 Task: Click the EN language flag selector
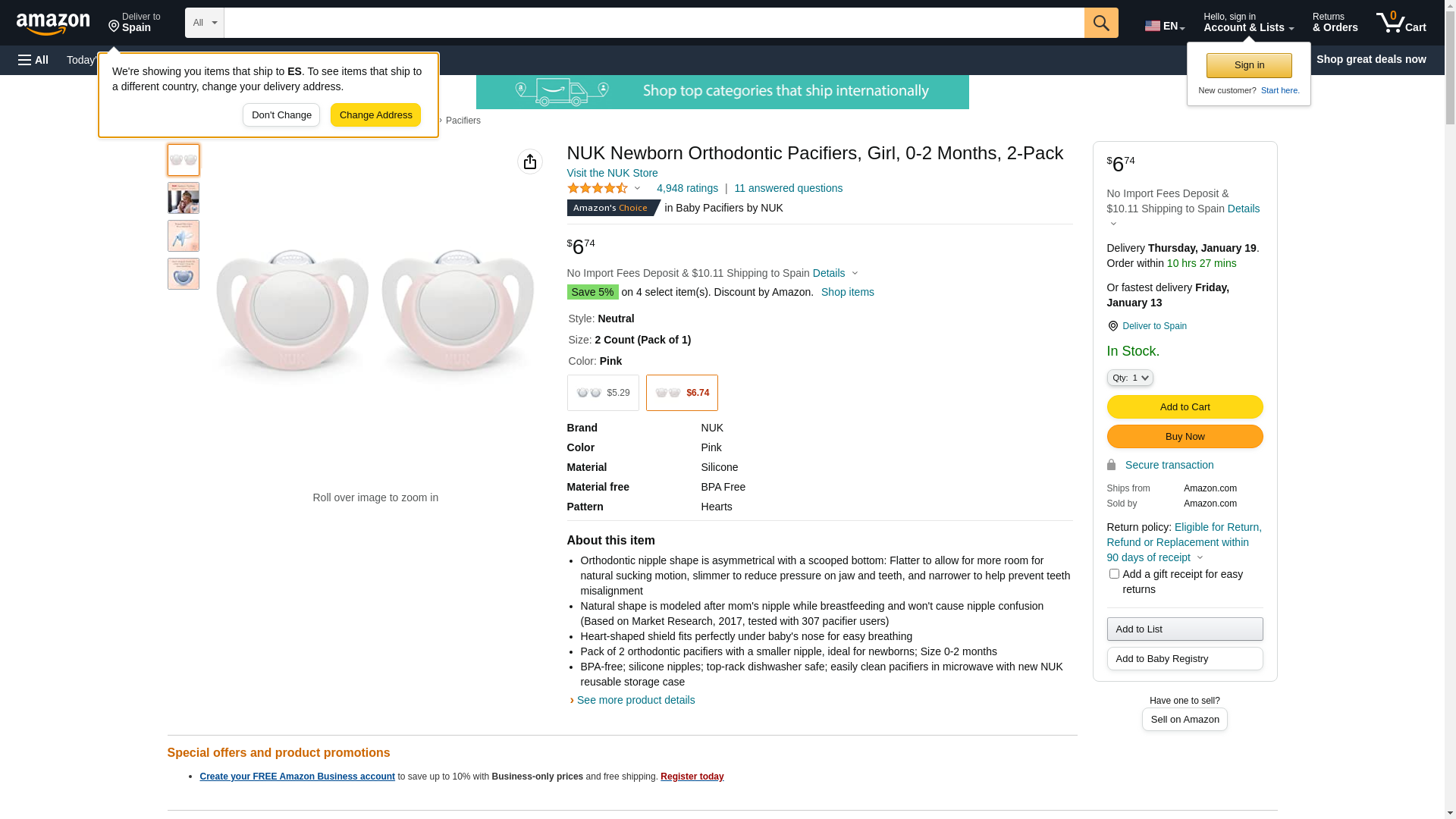[1164, 26]
